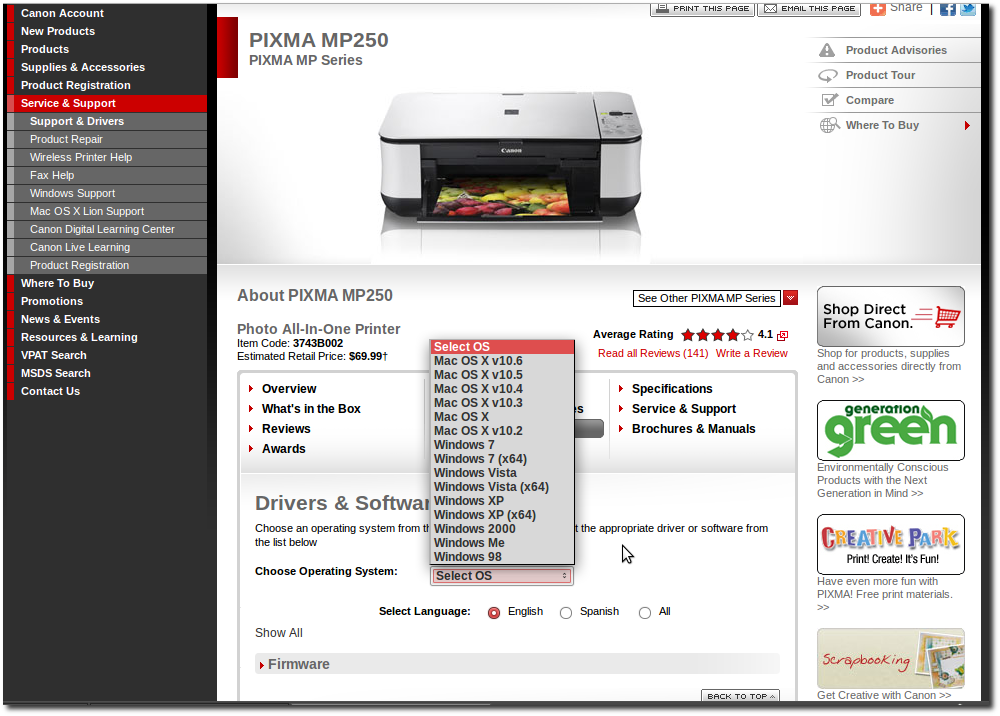Click the Shop Direct From Canon banner
The height and width of the screenshot is (716, 1000).
[890, 316]
